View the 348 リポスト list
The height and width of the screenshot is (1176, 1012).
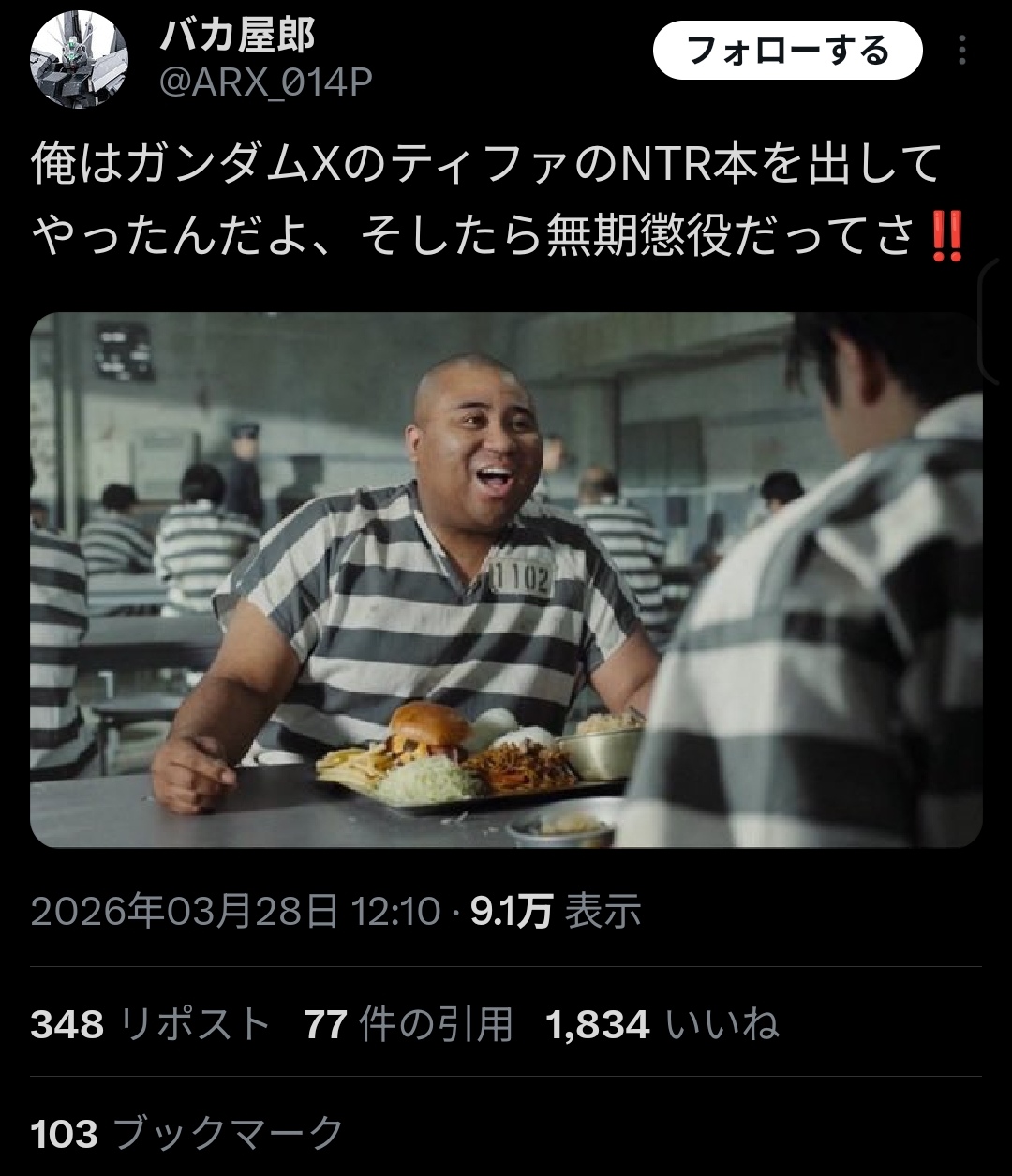click(x=151, y=1024)
